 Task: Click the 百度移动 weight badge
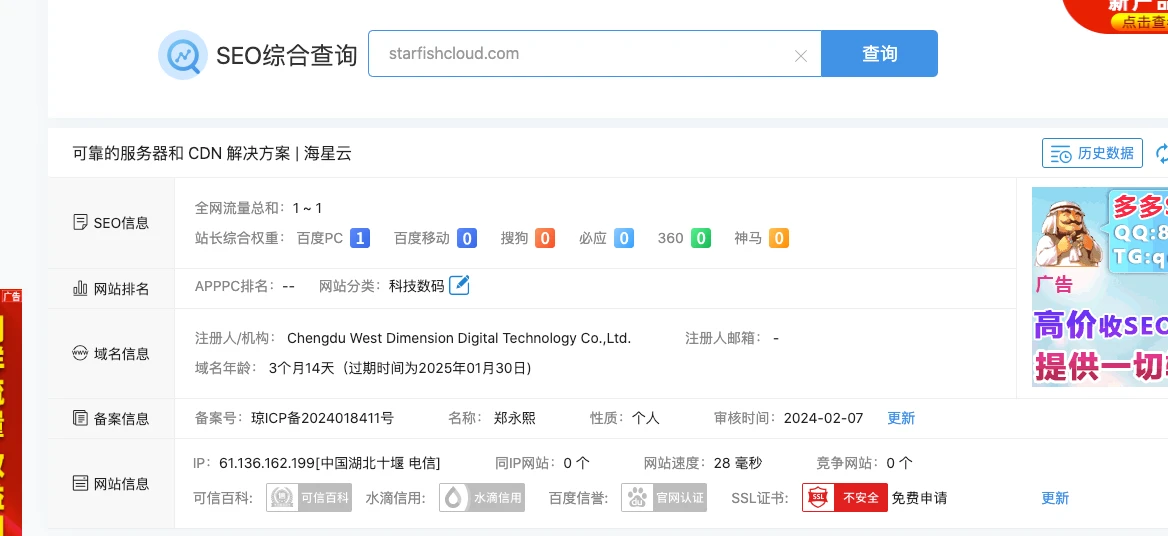tap(466, 238)
